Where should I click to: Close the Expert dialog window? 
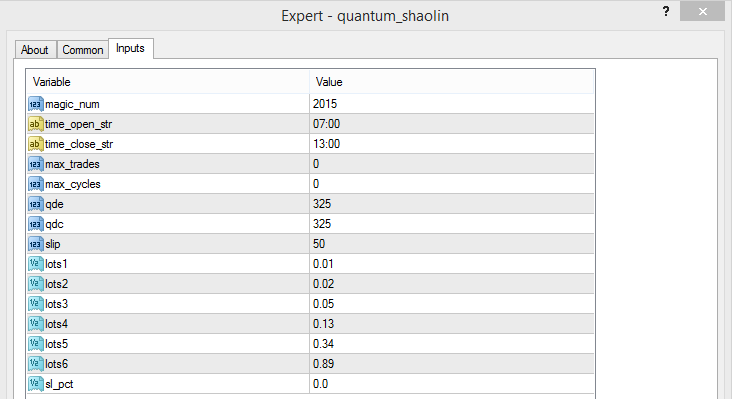pyautogui.click(x=702, y=12)
